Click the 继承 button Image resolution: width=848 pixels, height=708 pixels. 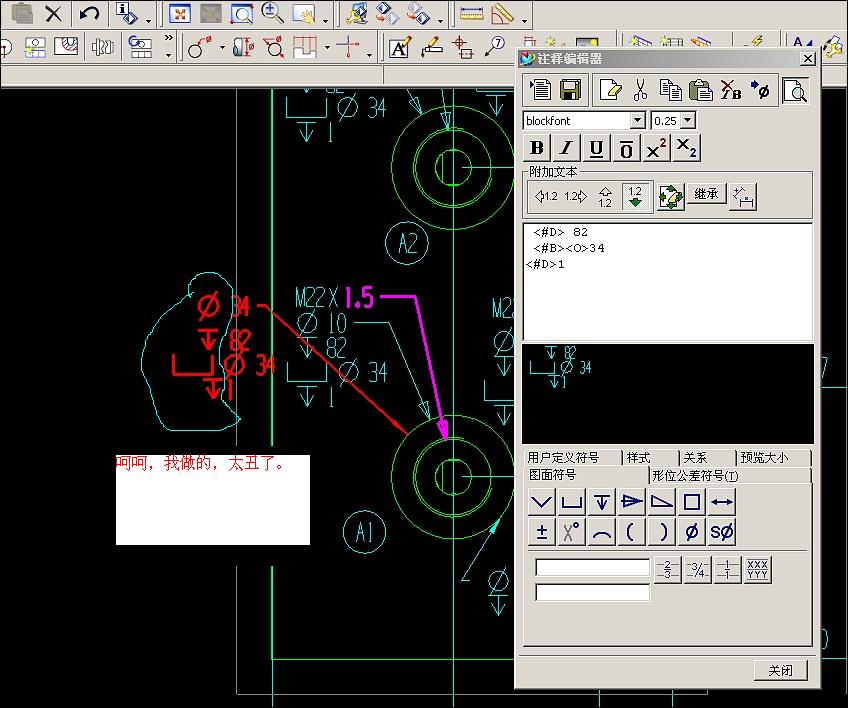click(706, 194)
